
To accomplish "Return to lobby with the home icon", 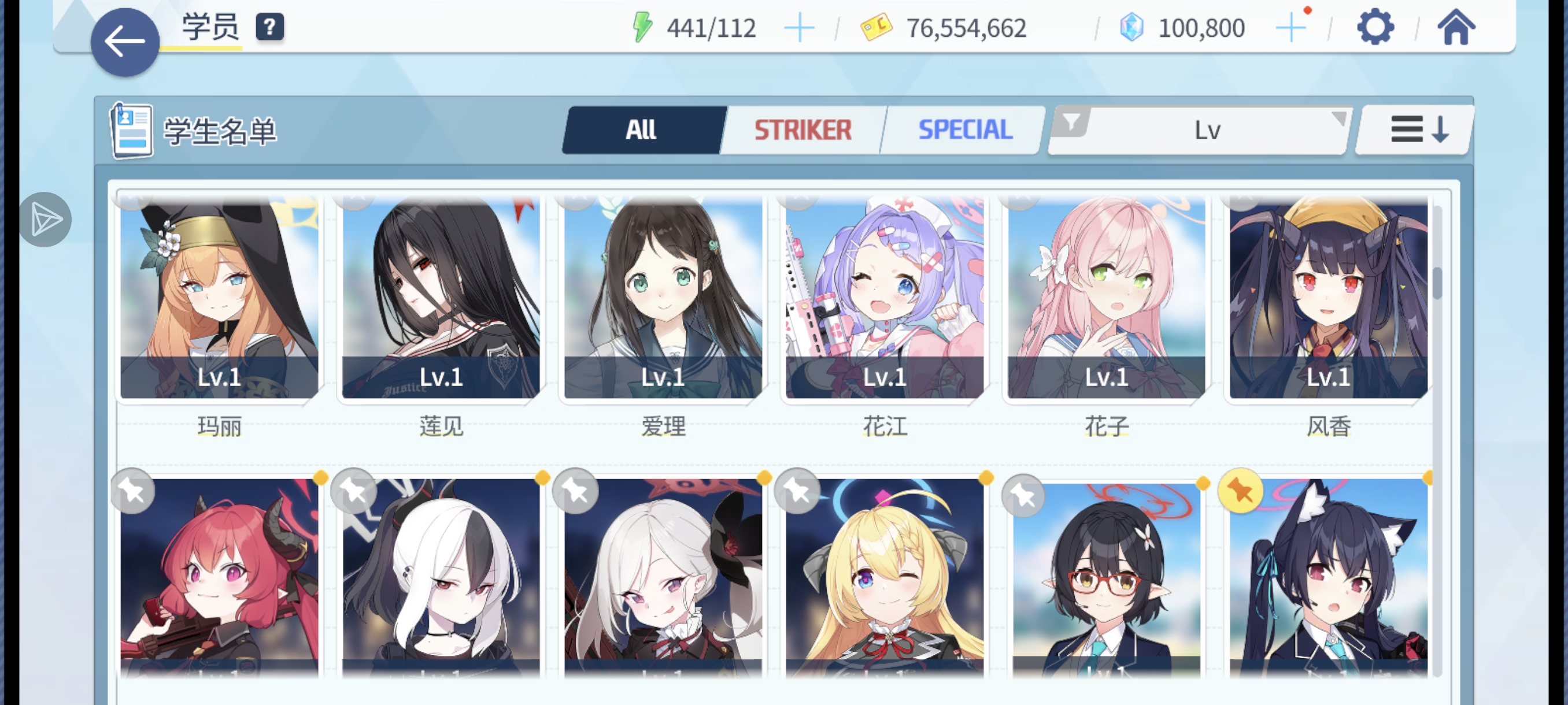I will pyautogui.click(x=1456, y=27).
